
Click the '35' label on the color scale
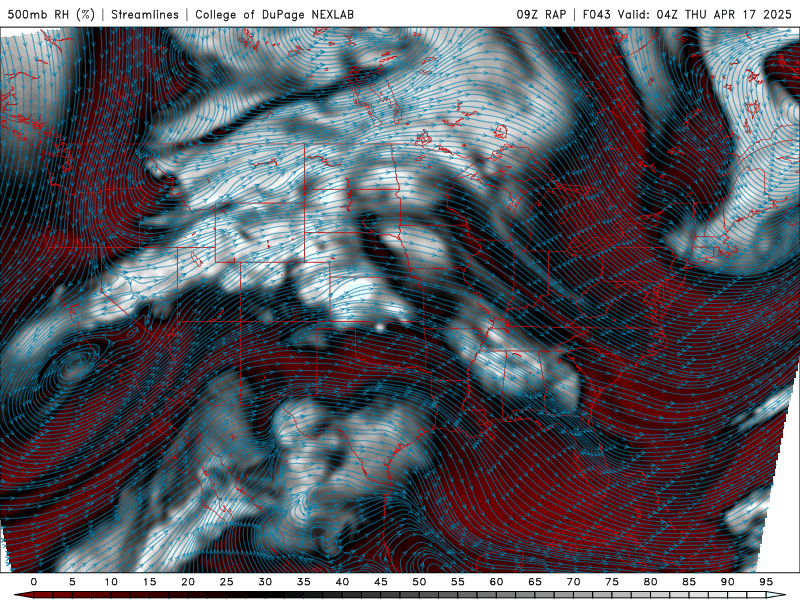tap(304, 582)
